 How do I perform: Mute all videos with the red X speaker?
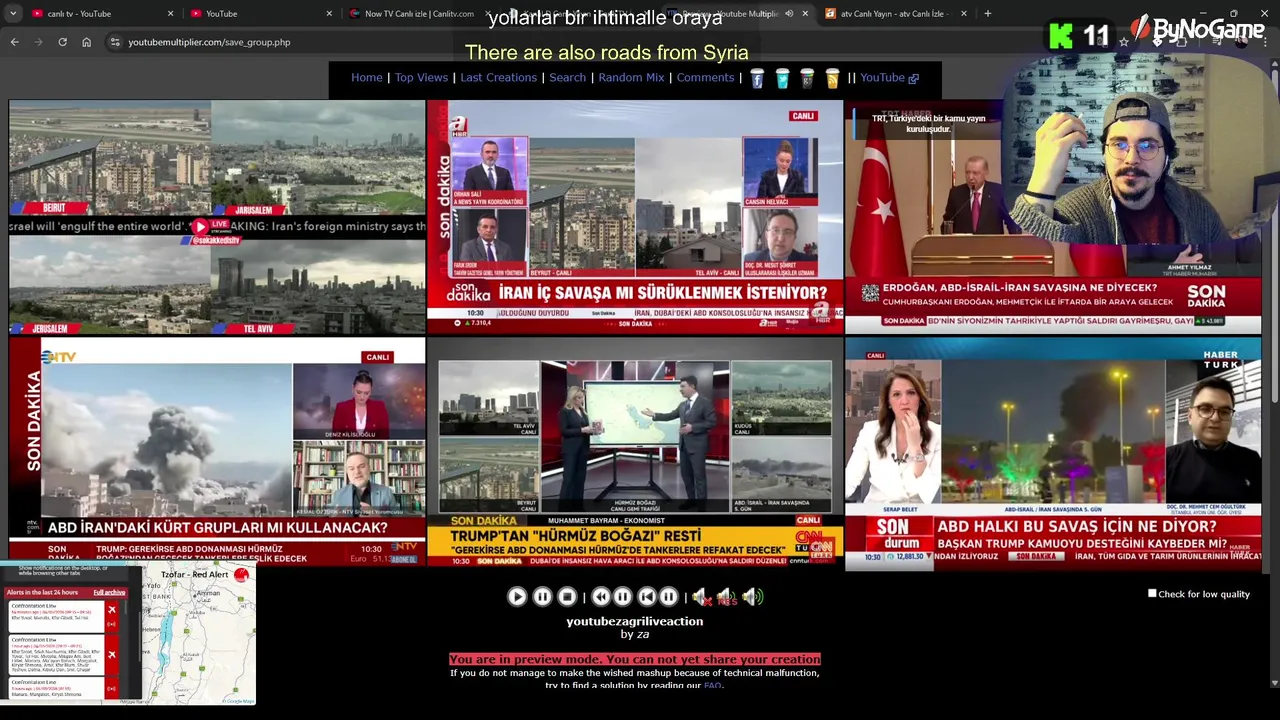coord(702,597)
